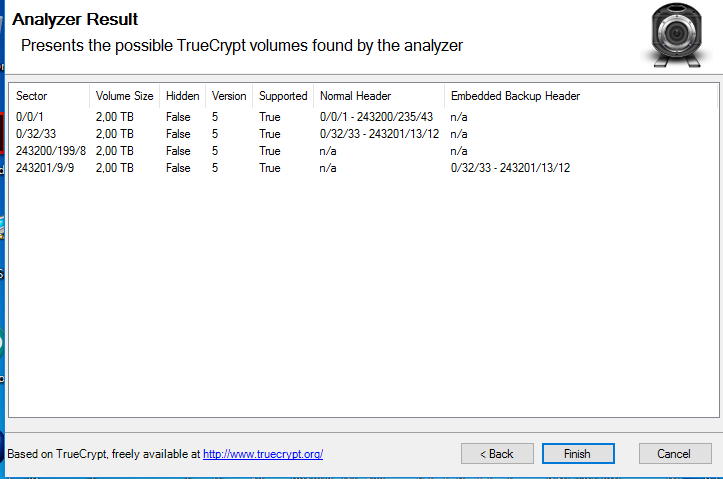Click True in the 0/32/33 row
This screenshot has height=479, width=723.
pyautogui.click(x=270, y=134)
